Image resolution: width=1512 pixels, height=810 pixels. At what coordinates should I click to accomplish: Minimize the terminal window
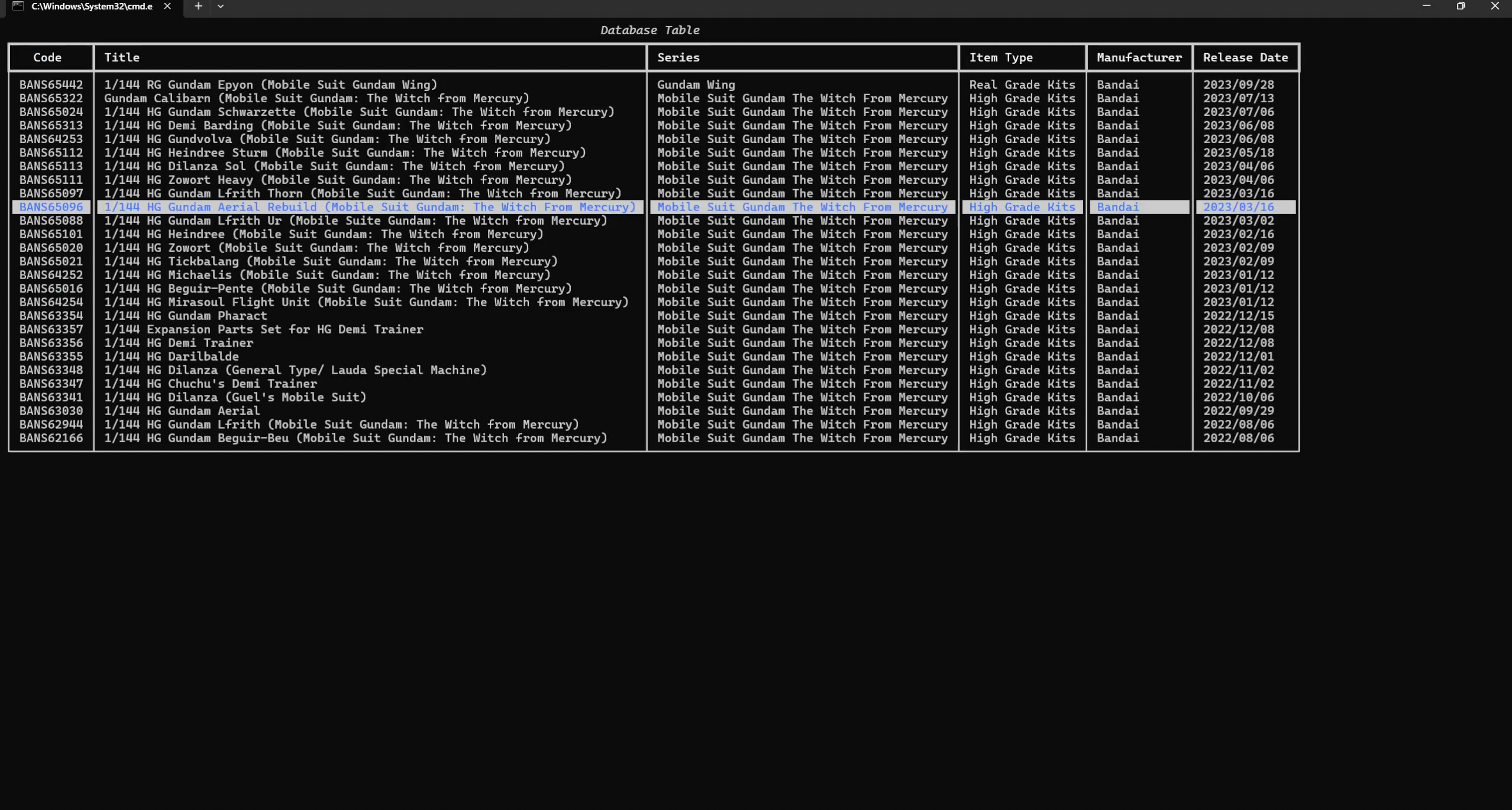1426,6
